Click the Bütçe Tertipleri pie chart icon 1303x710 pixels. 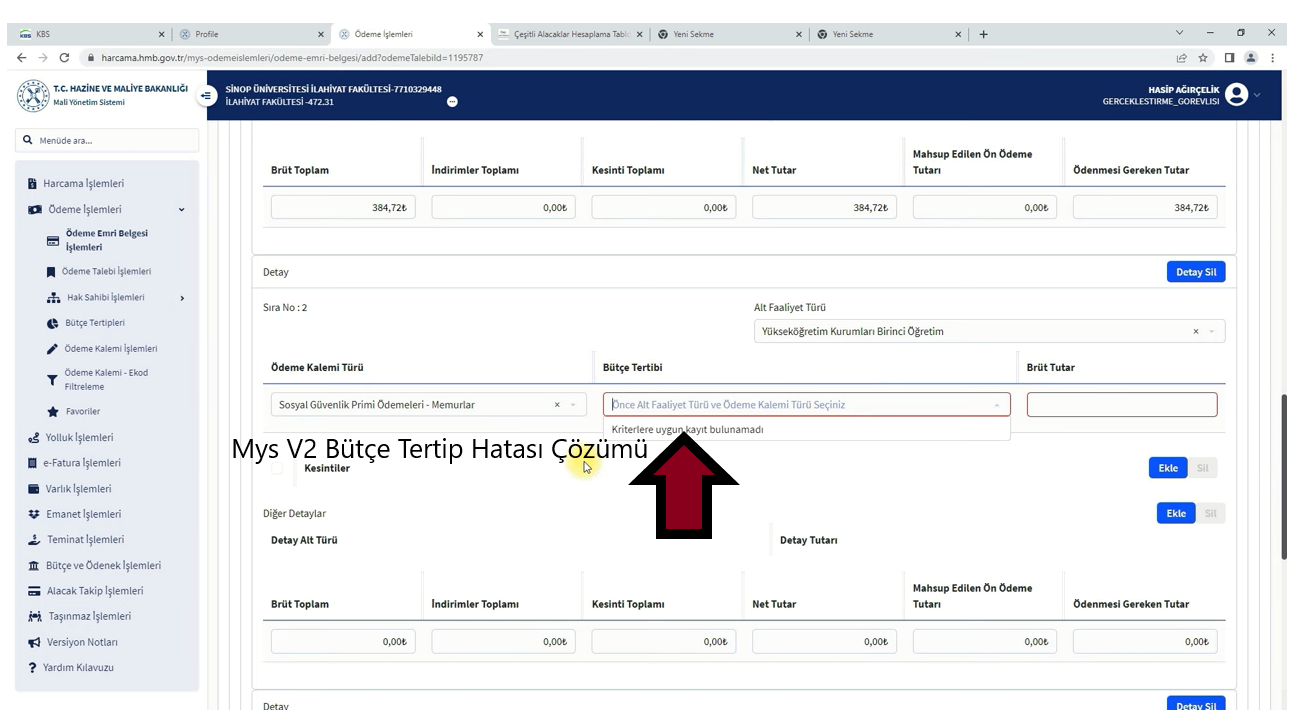pos(53,323)
